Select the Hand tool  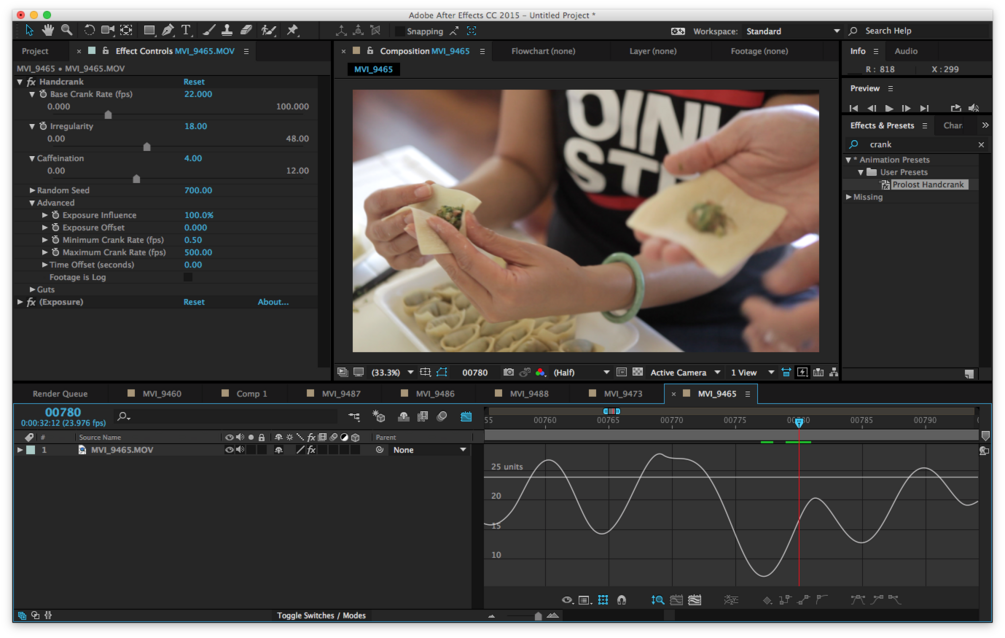click(x=48, y=30)
